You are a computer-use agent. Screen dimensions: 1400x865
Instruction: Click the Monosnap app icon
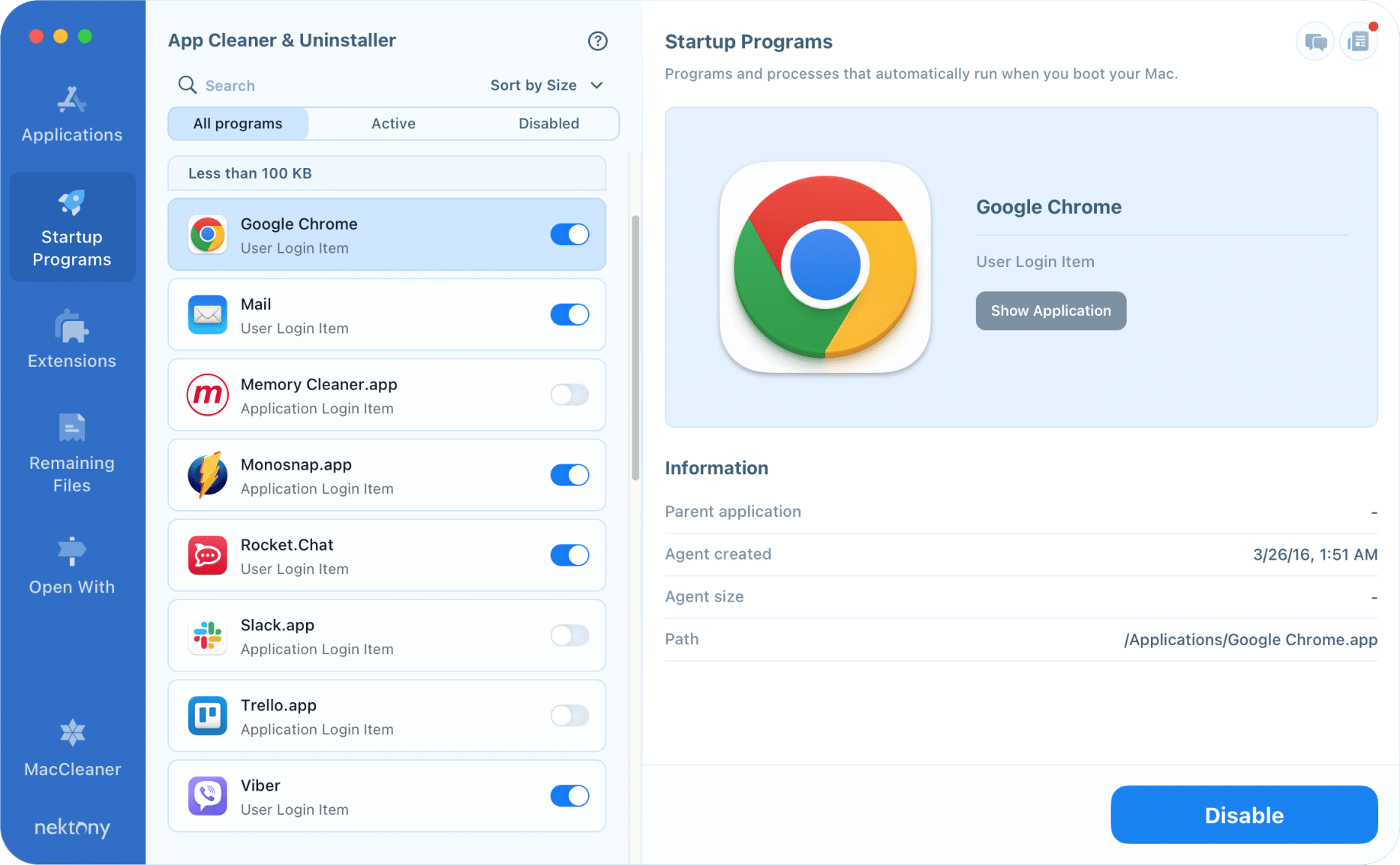point(208,475)
